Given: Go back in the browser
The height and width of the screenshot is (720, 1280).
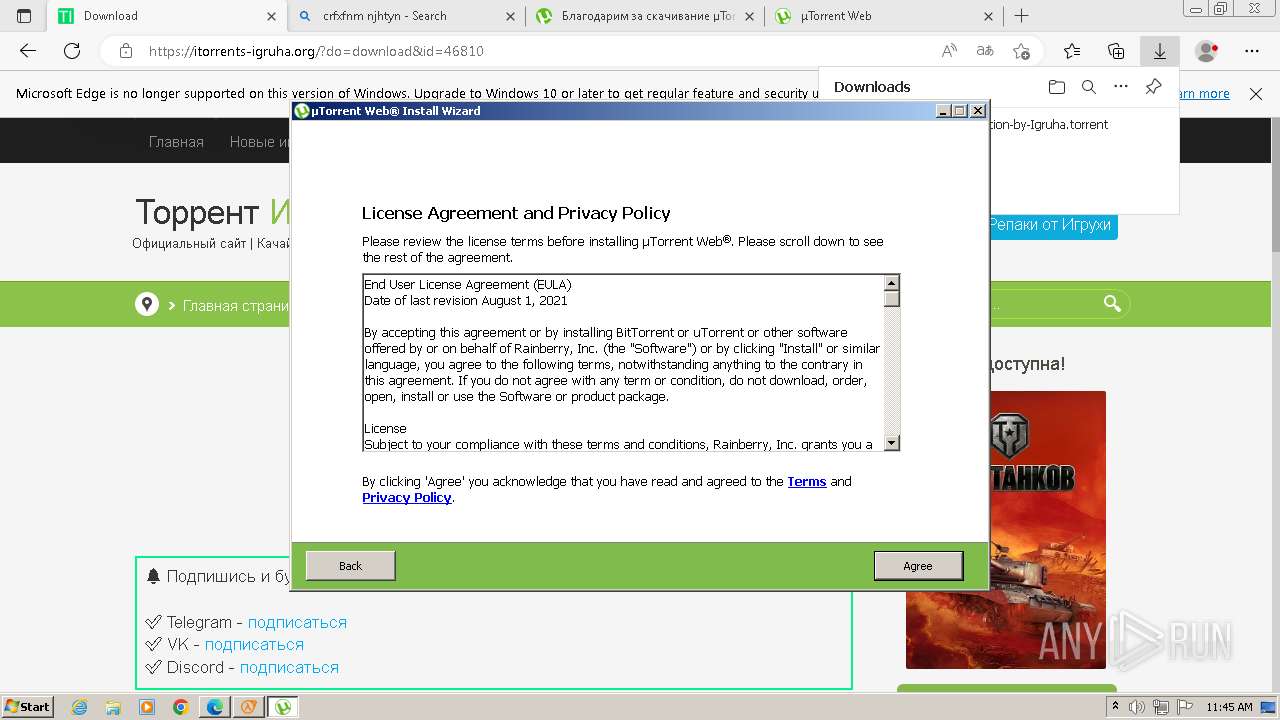Looking at the screenshot, I should tap(28, 51).
